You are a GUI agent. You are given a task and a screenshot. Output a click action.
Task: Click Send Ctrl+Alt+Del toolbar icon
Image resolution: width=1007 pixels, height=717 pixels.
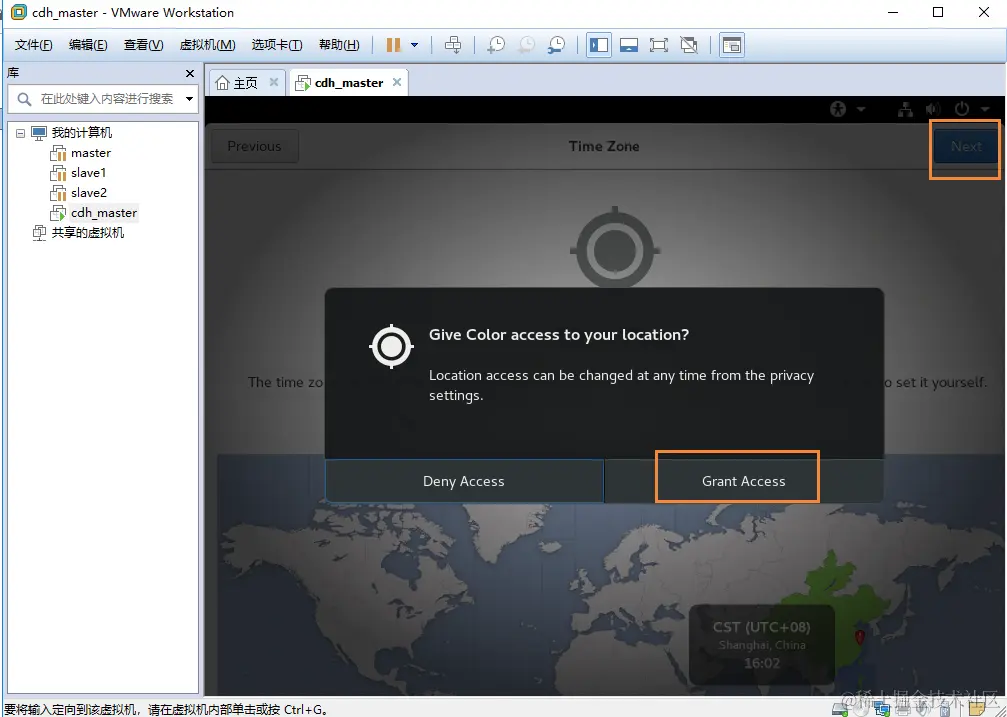(453, 45)
